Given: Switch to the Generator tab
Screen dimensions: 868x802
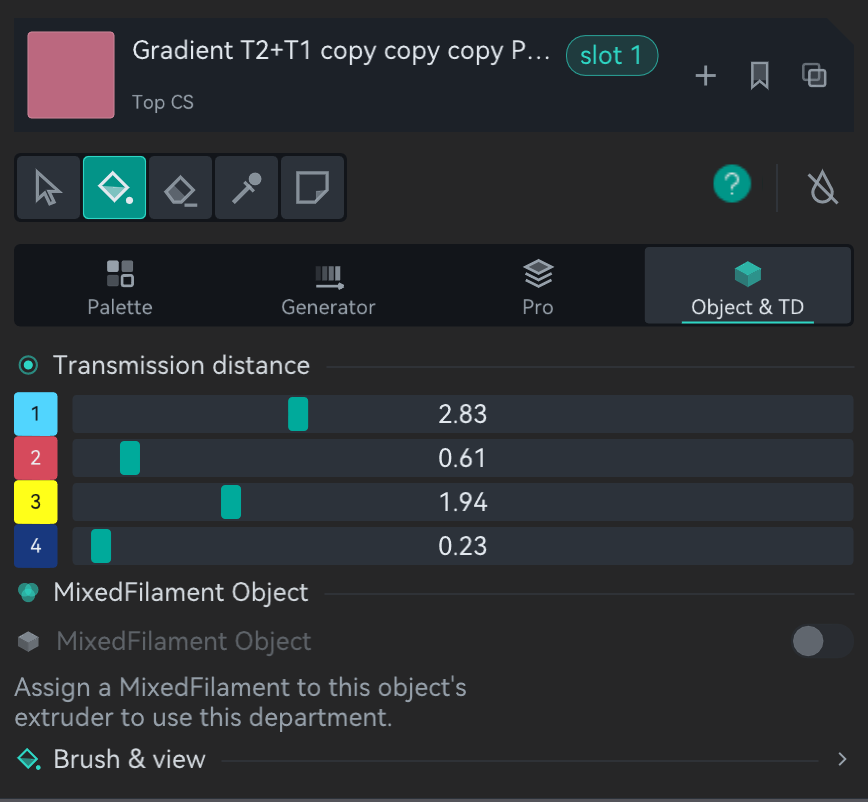Looking at the screenshot, I should point(328,288).
